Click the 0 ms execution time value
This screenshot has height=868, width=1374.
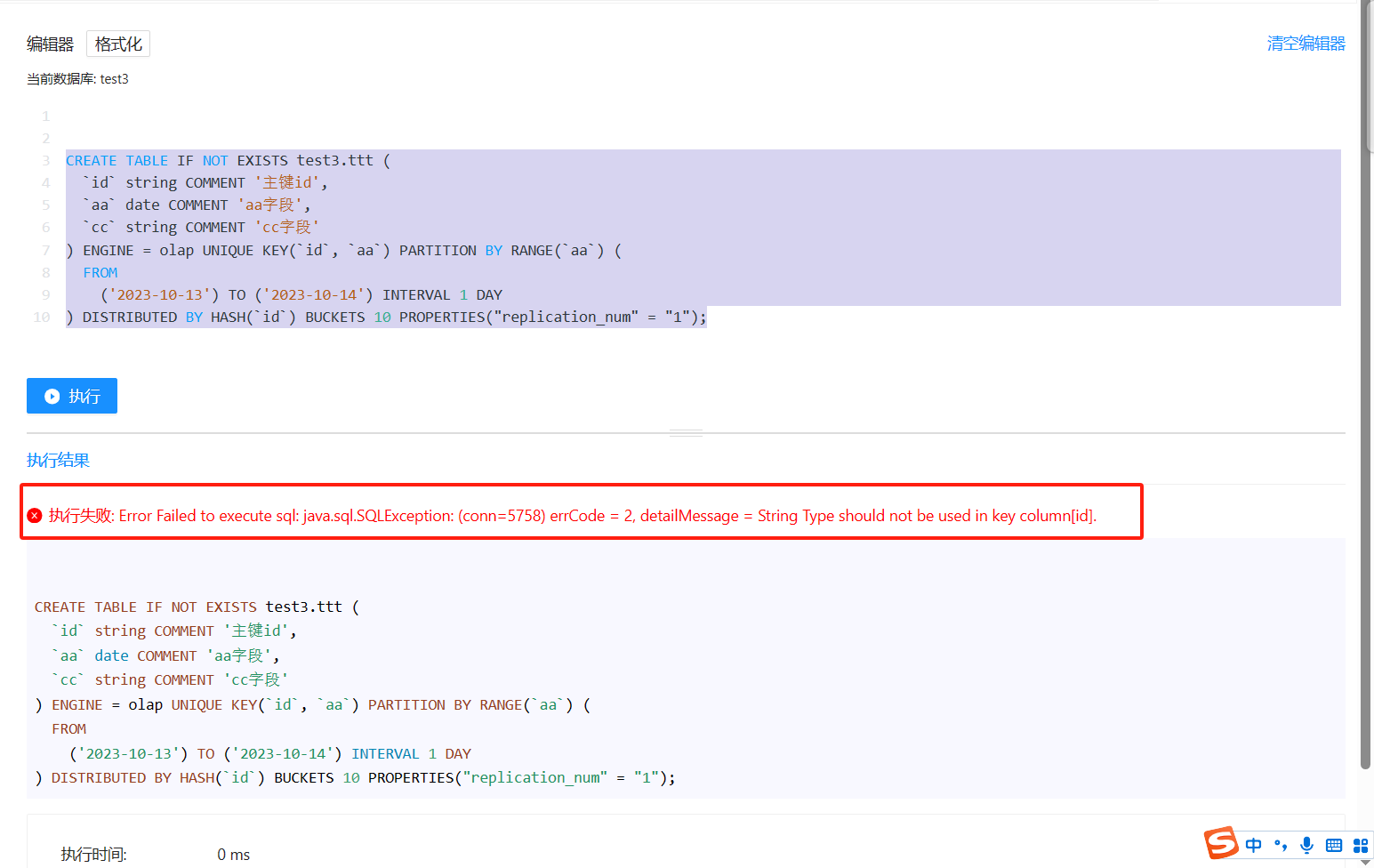(234, 855)
